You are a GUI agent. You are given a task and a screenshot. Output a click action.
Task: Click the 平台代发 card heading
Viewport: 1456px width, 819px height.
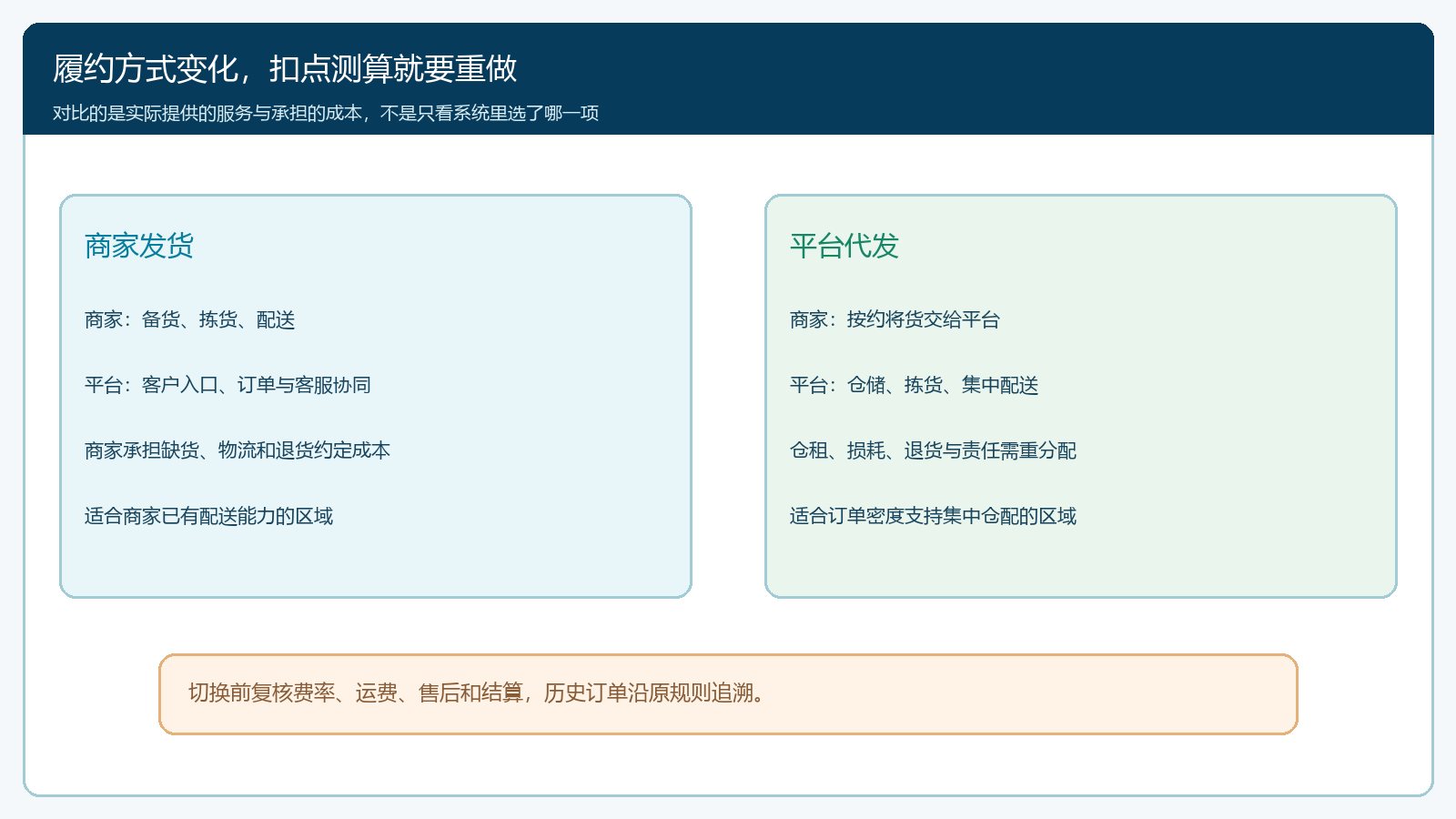(844, 246)
